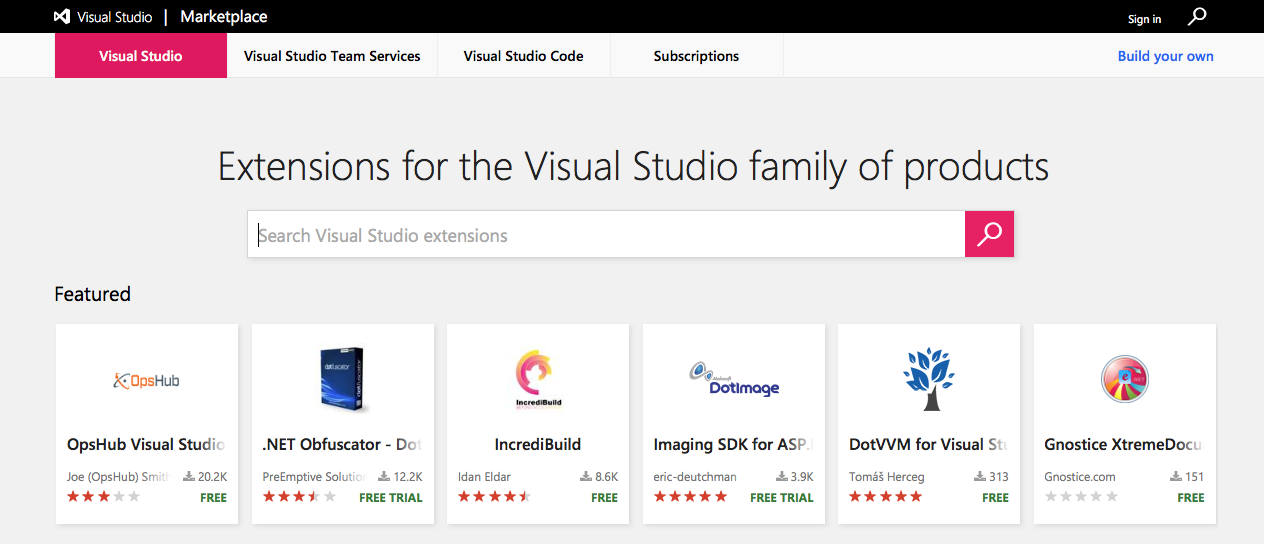Click the DotVVM blue tree logo
This screenshot has height=544, width=1264.
929,379
